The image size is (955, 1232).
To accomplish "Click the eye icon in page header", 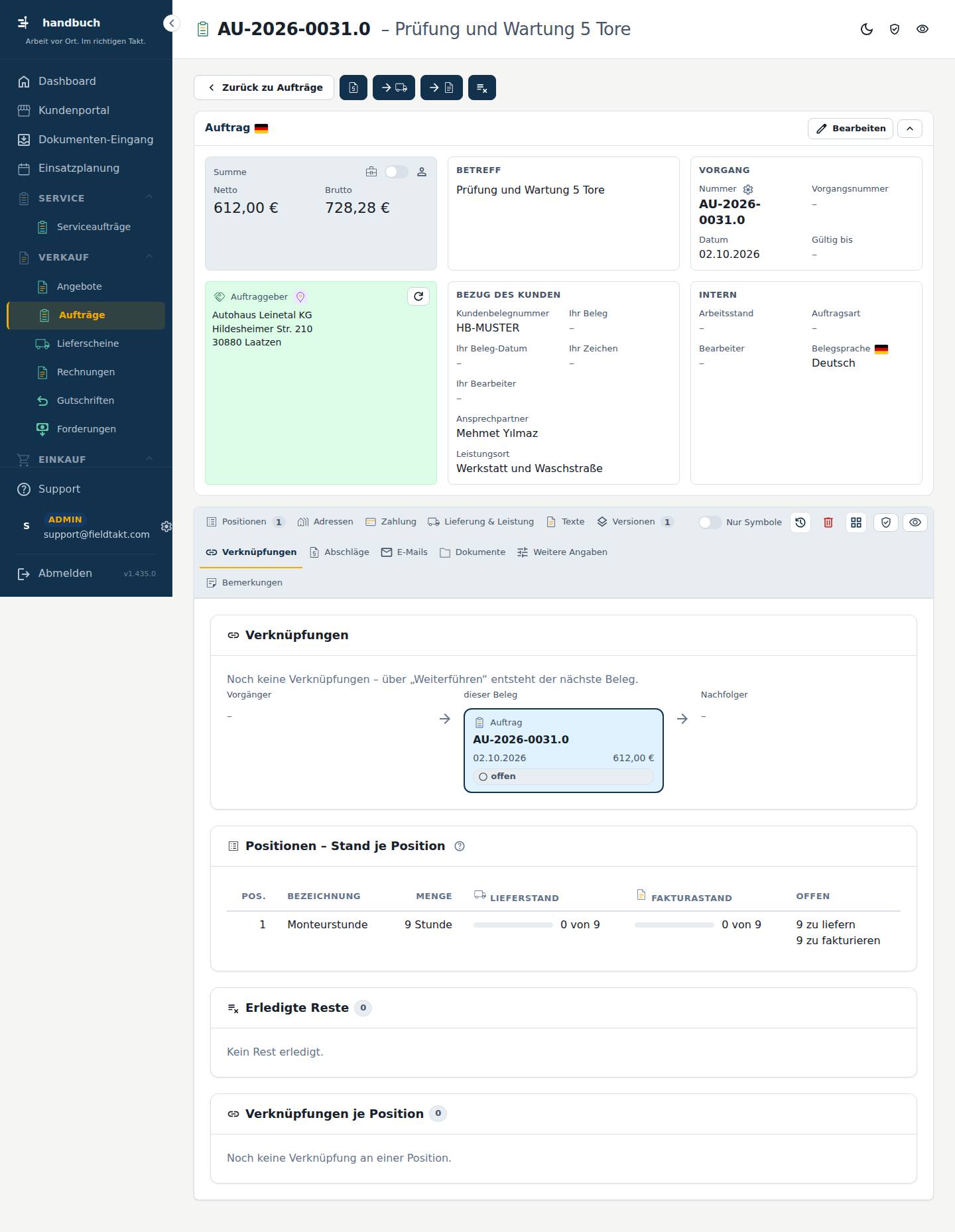I will (x=923, y=29).
